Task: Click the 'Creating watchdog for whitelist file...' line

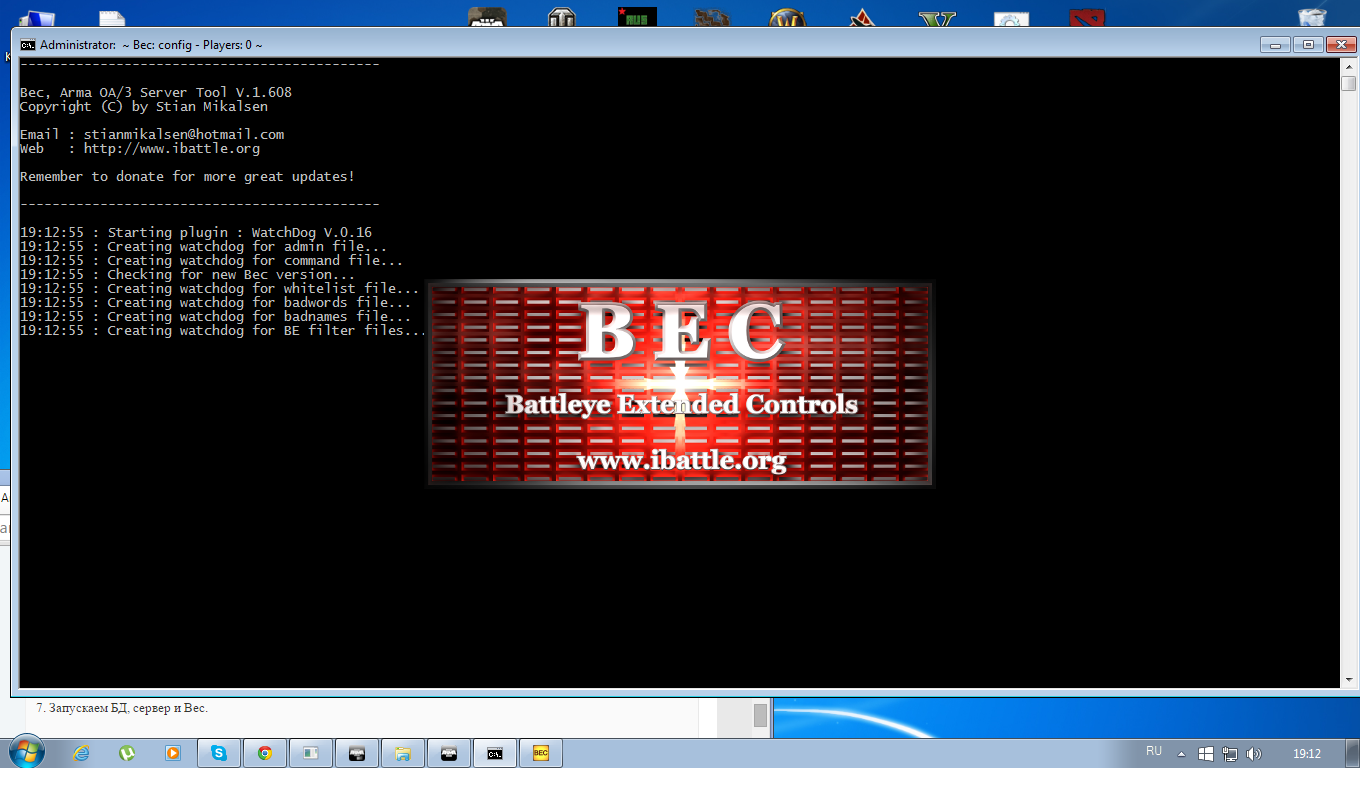Action: coord(220,288)
